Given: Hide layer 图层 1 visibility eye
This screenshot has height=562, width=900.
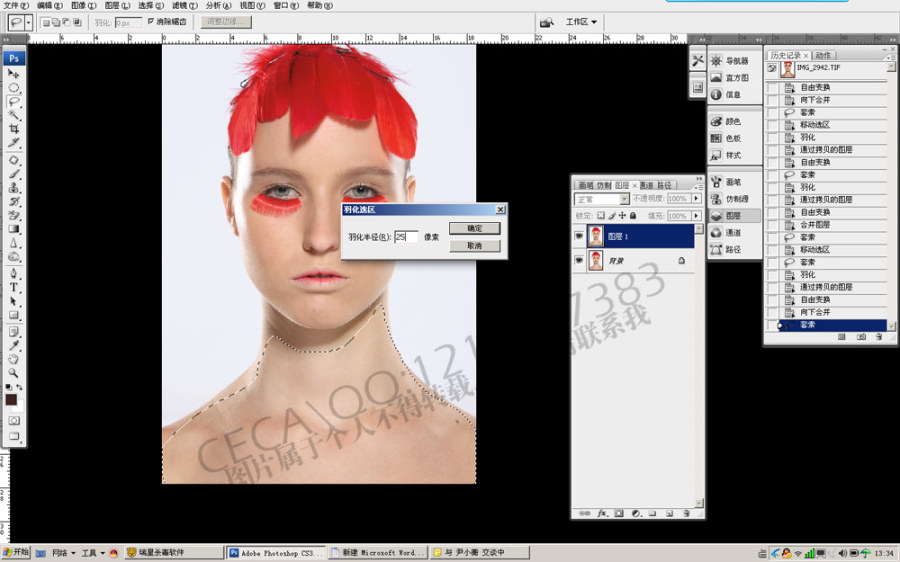Looking at the screenshot, I should [579, 236].
